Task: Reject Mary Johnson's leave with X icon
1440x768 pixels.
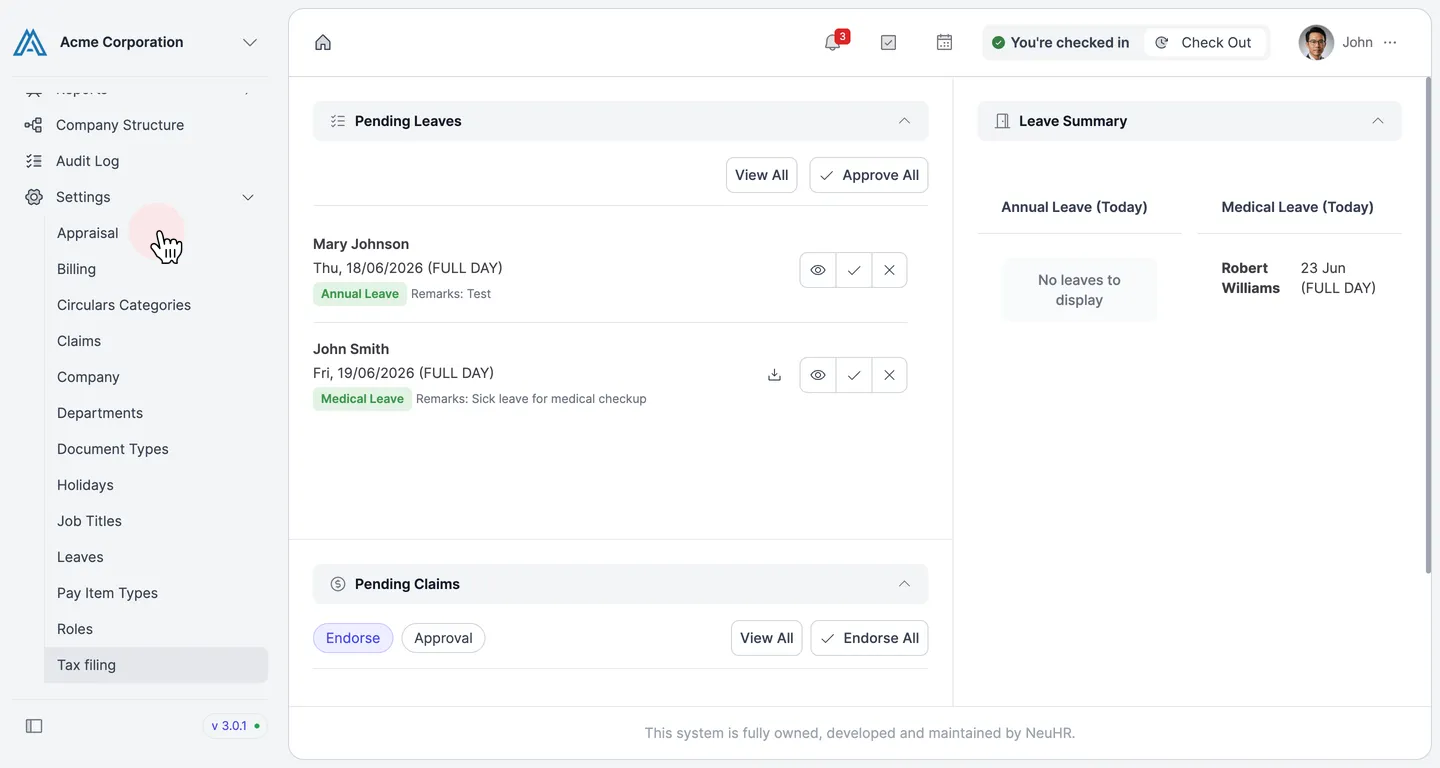Action: point(889,270)
